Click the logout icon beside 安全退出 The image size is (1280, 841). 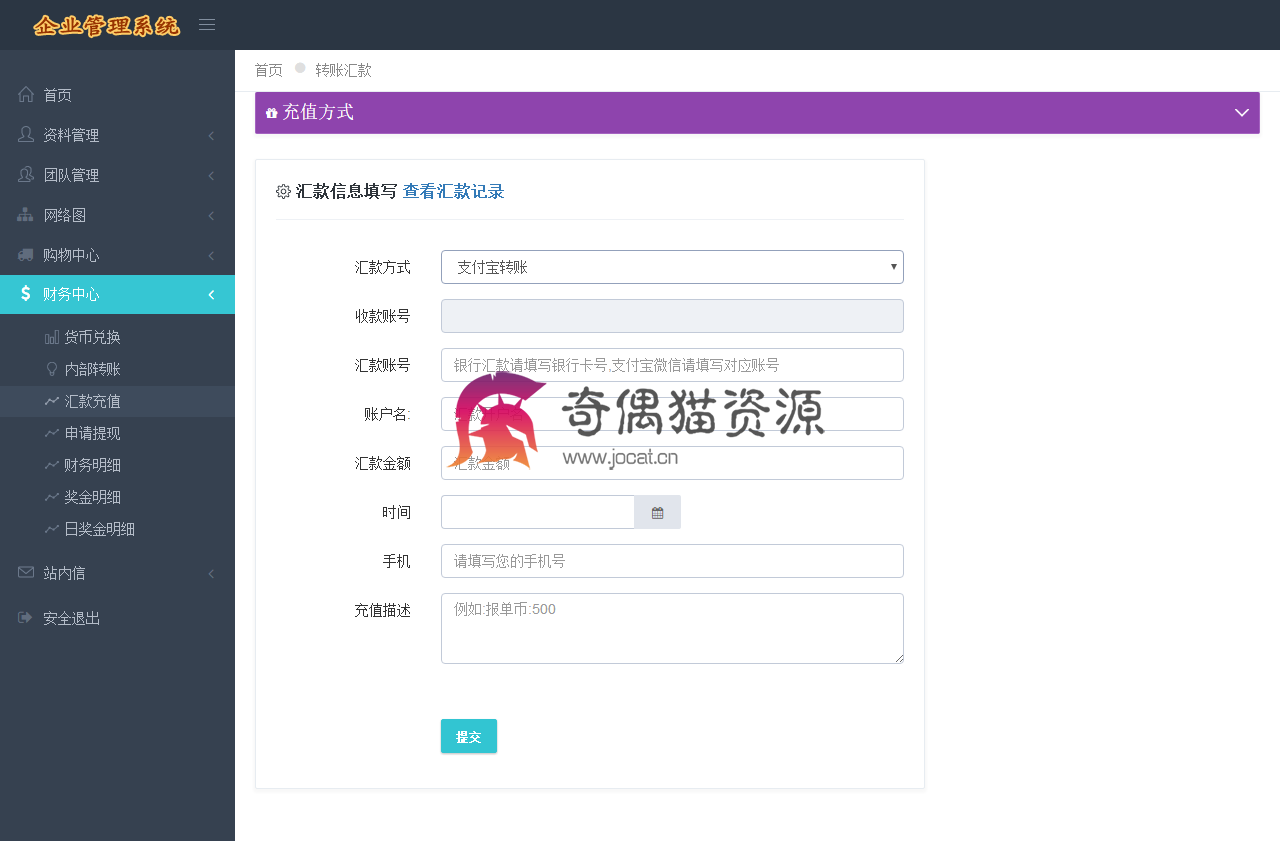click(26, 618)
